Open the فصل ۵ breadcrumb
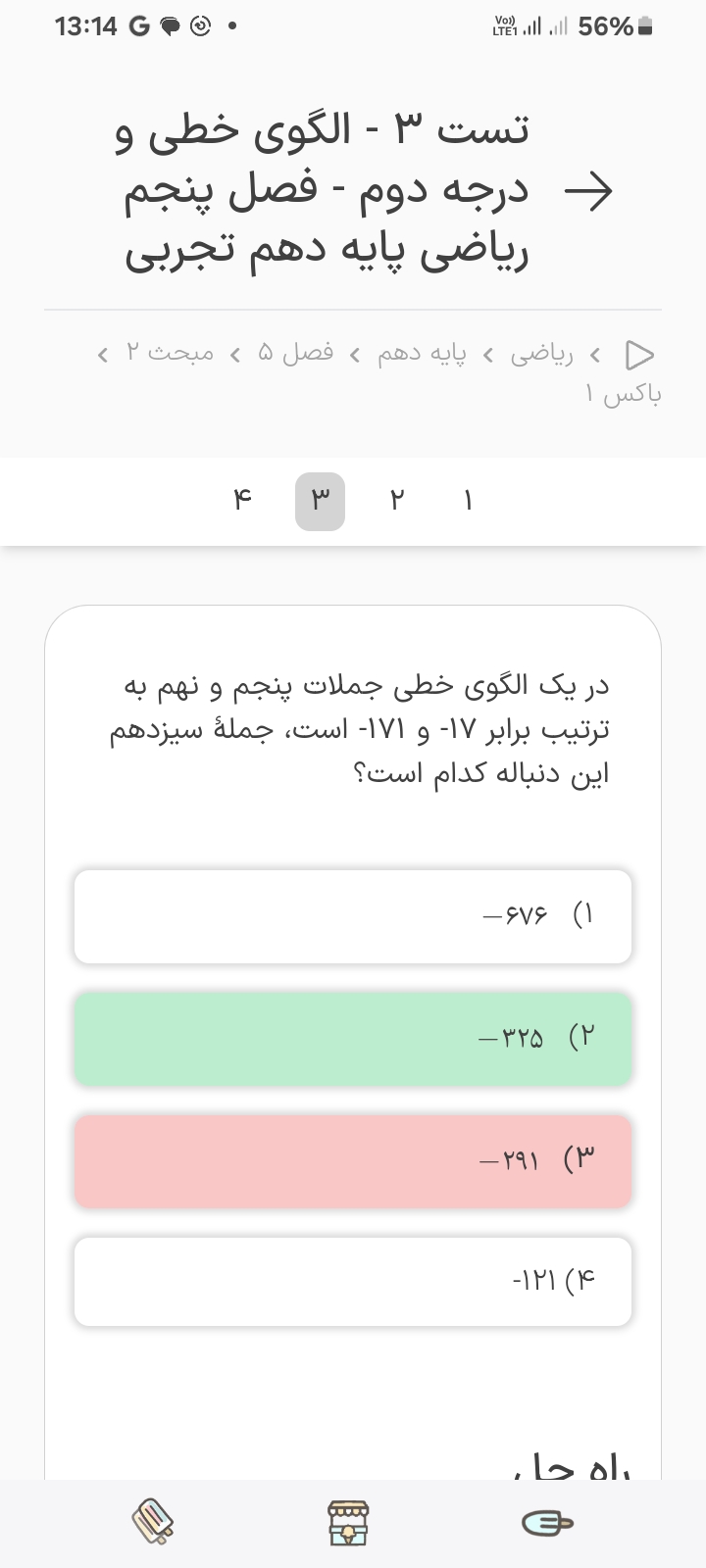The height and width of the screenshot is (1568, 706). coord(295,353)
